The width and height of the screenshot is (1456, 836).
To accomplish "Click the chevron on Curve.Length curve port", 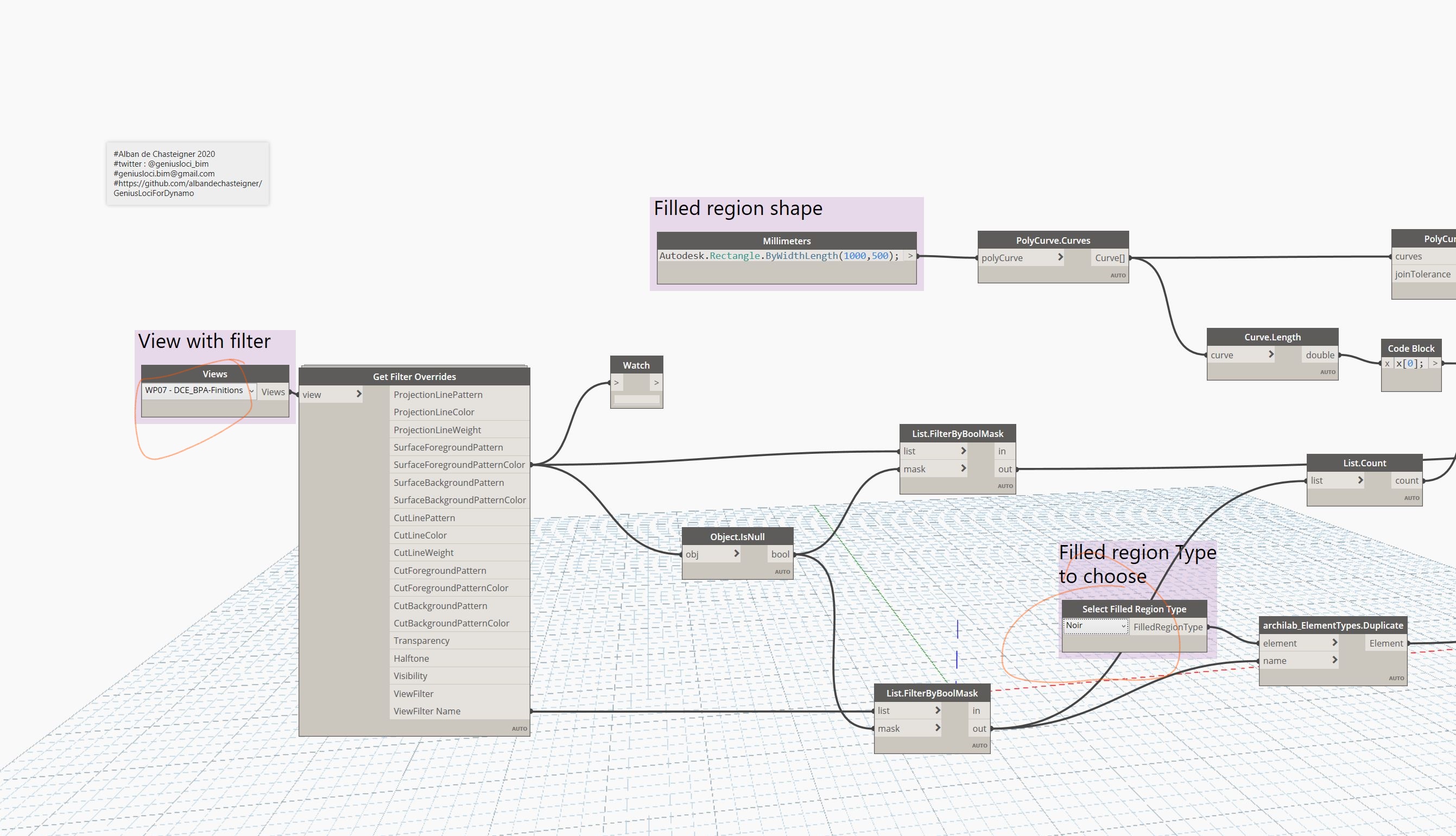I will pos(1271,354).
